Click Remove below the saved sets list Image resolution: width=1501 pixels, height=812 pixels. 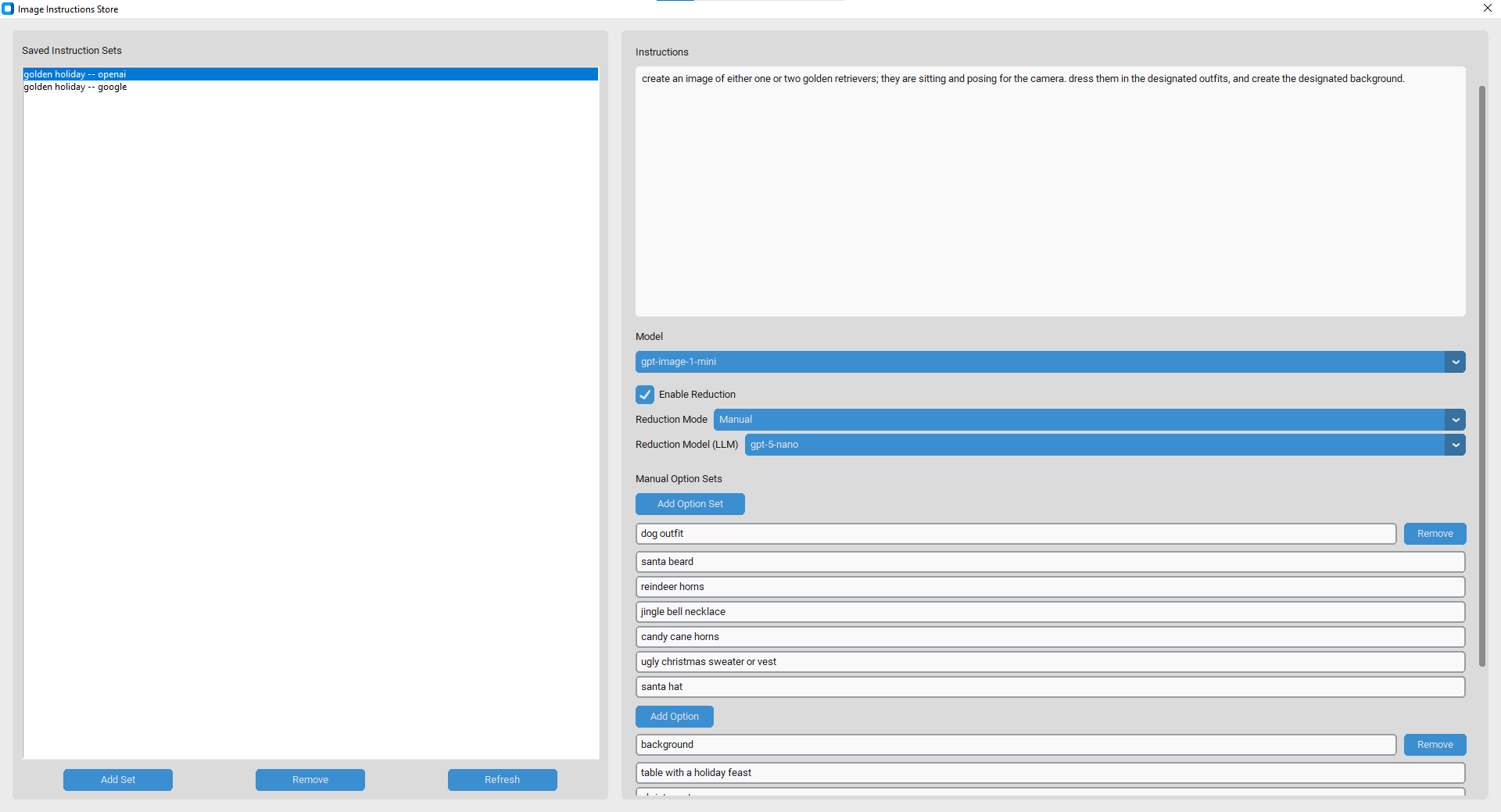pos(310,780)
